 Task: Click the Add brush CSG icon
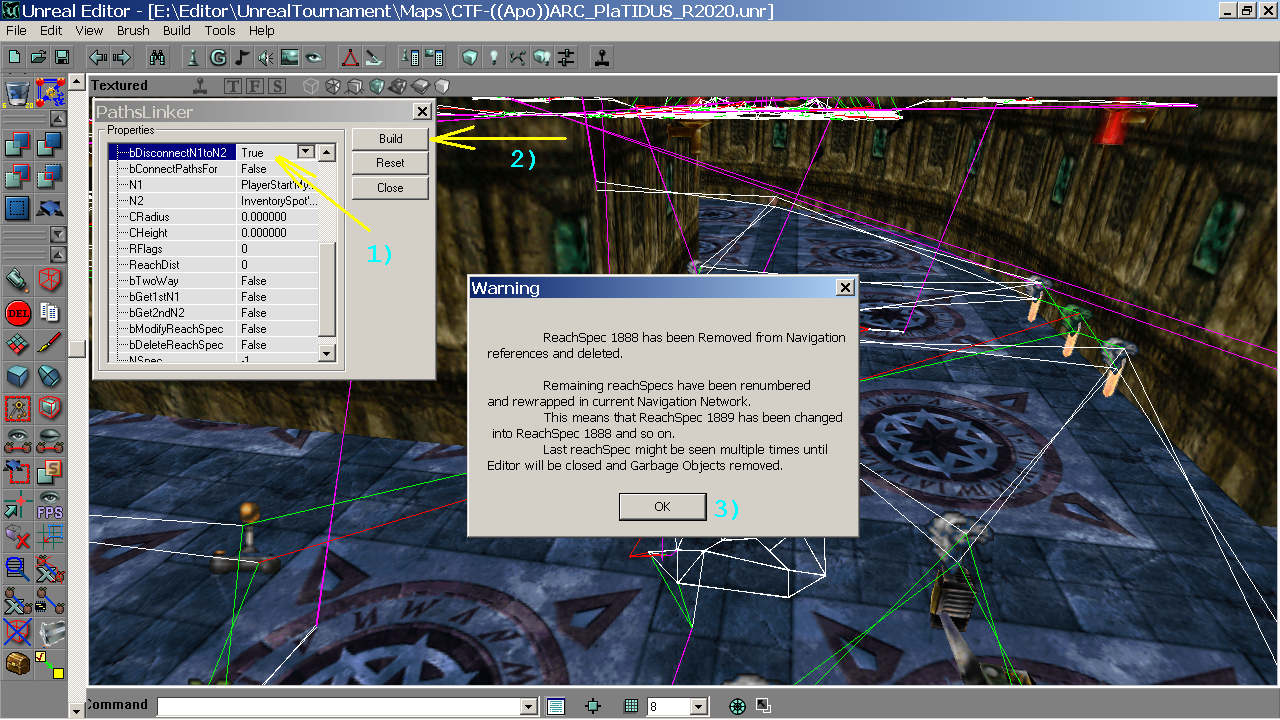pos(17,146)
